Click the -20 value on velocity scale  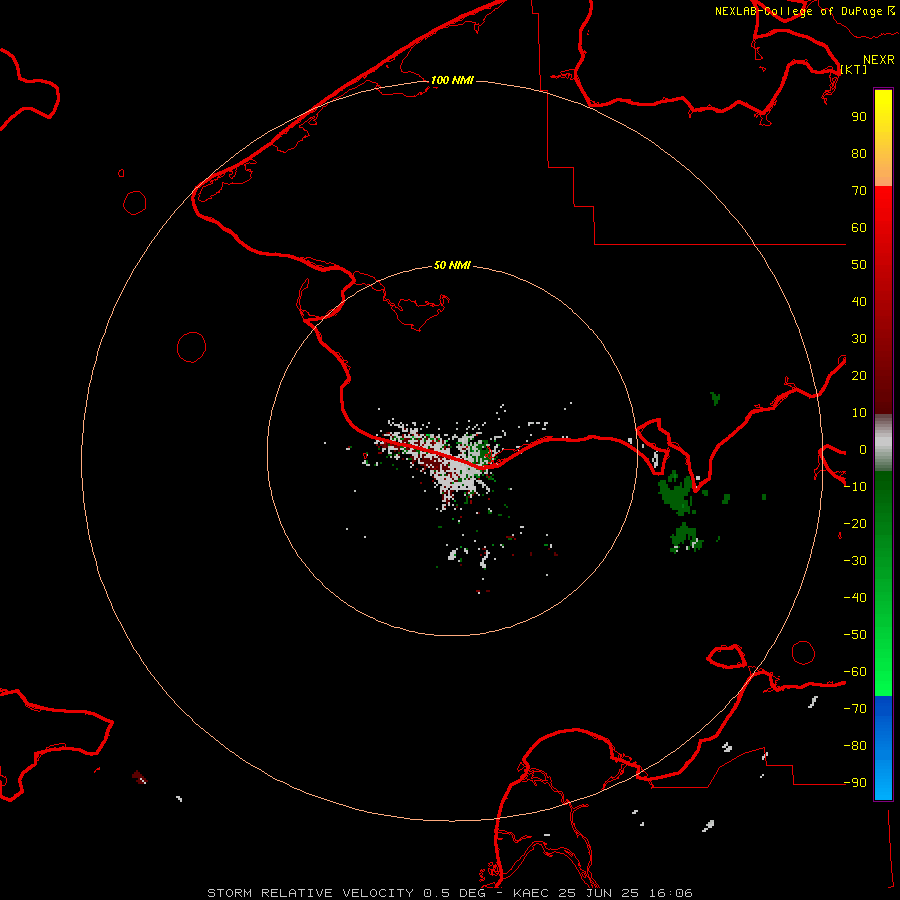[855, 524]
